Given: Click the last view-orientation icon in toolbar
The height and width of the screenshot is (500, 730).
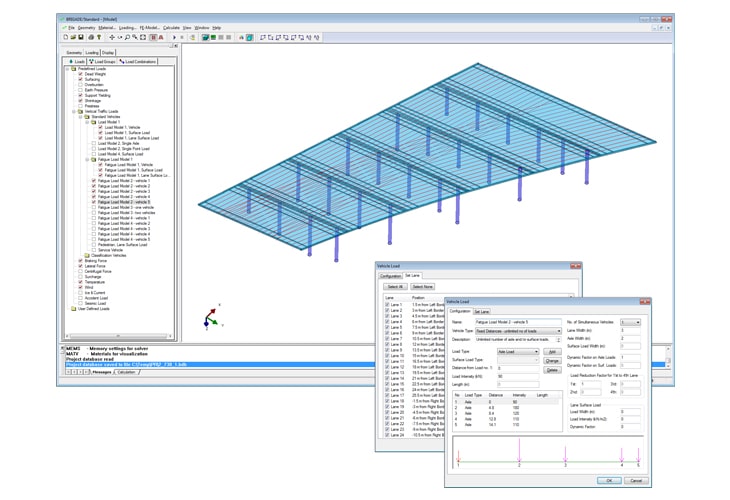Looking at the screenshot, I should coord(317,37).
